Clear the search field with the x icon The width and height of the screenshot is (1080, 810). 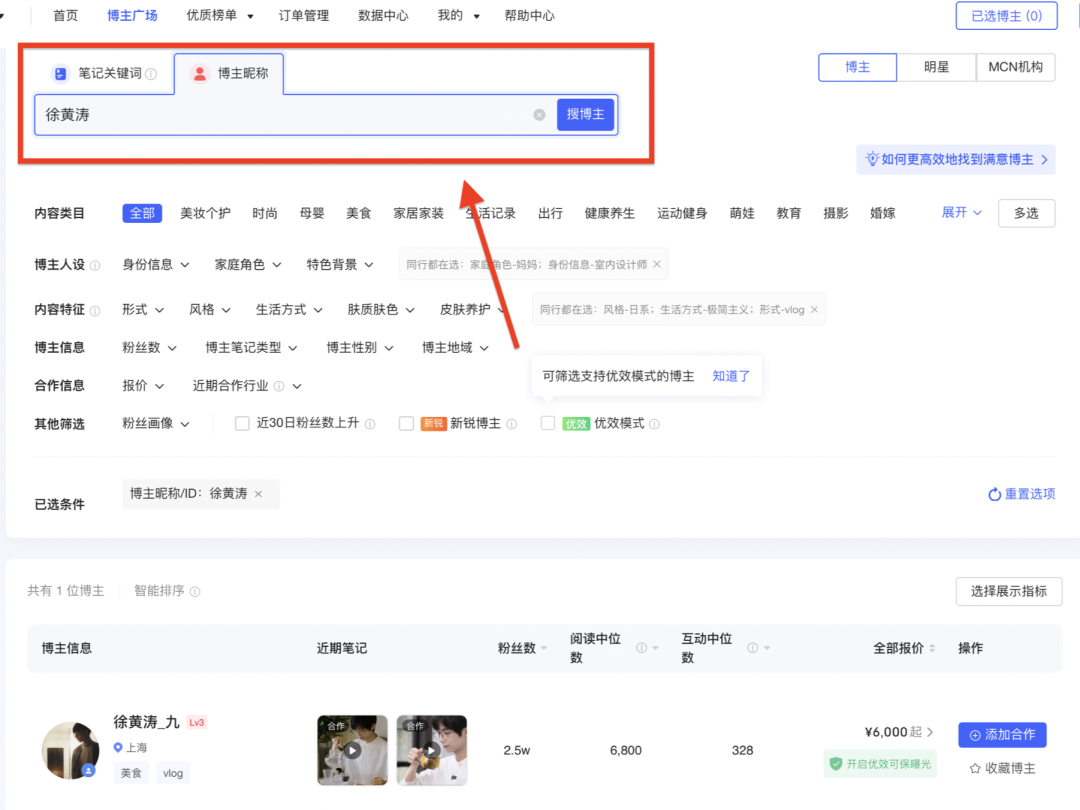tap(539, 115)
